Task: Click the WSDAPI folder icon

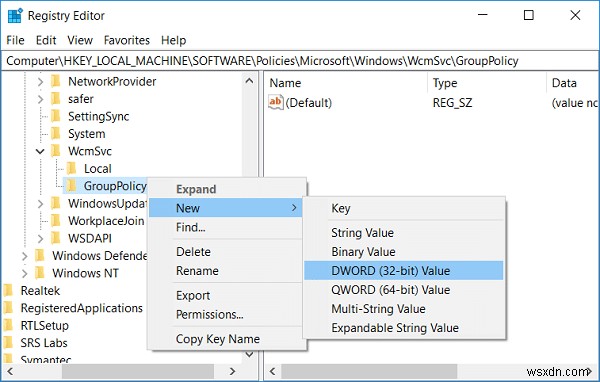Action: coord(56,238)
